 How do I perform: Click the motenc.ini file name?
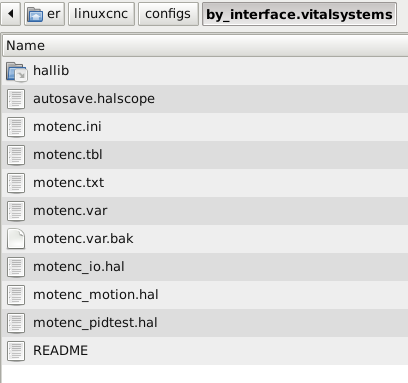[67, 127]
